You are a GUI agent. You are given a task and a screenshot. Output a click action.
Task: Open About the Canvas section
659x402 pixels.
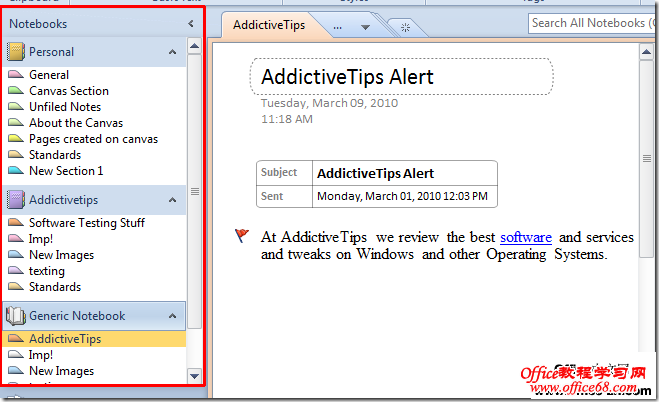[x=76, y=123]
